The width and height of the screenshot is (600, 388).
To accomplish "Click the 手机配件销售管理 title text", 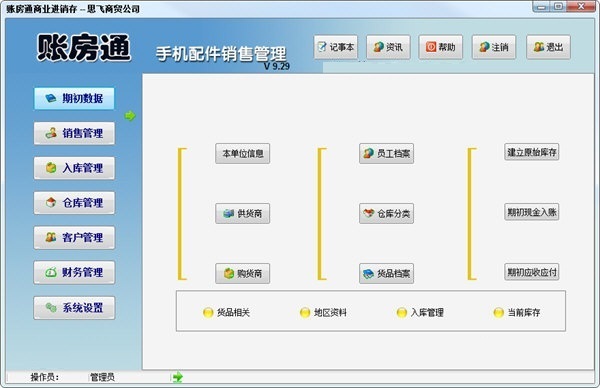I will coord(221,54).
